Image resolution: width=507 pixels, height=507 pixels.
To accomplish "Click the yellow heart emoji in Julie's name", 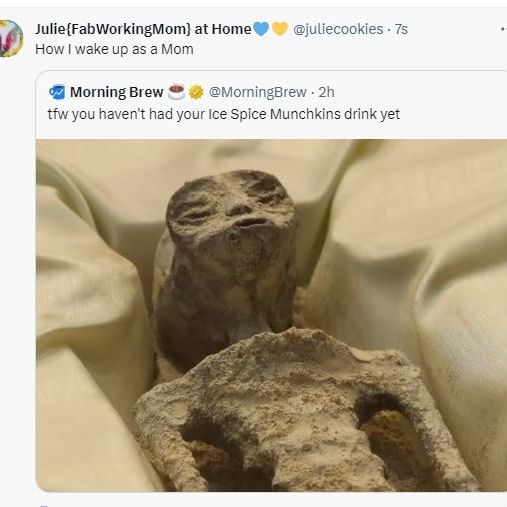I will pos(280,29).
